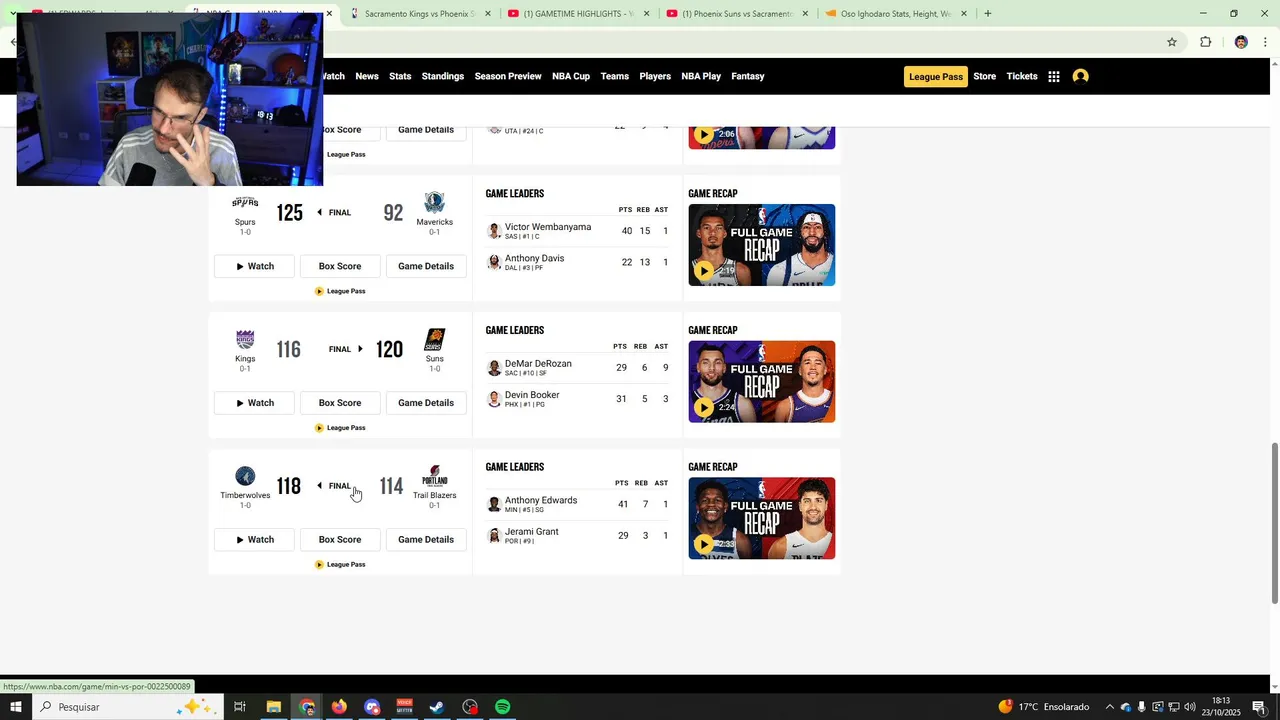Open Task View in the taskbar
This screenshot has height=720, width=1280.
(240, 707)
